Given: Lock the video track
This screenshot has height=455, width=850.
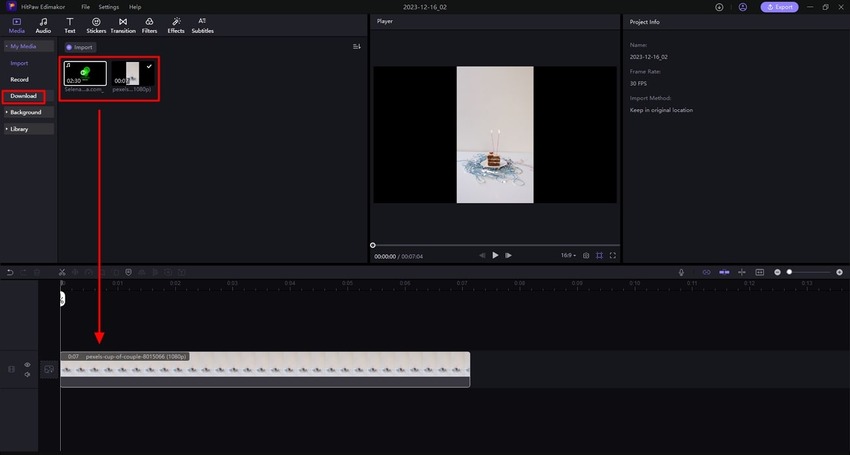Looking at the screenshot, I should (x=11, y=369).
